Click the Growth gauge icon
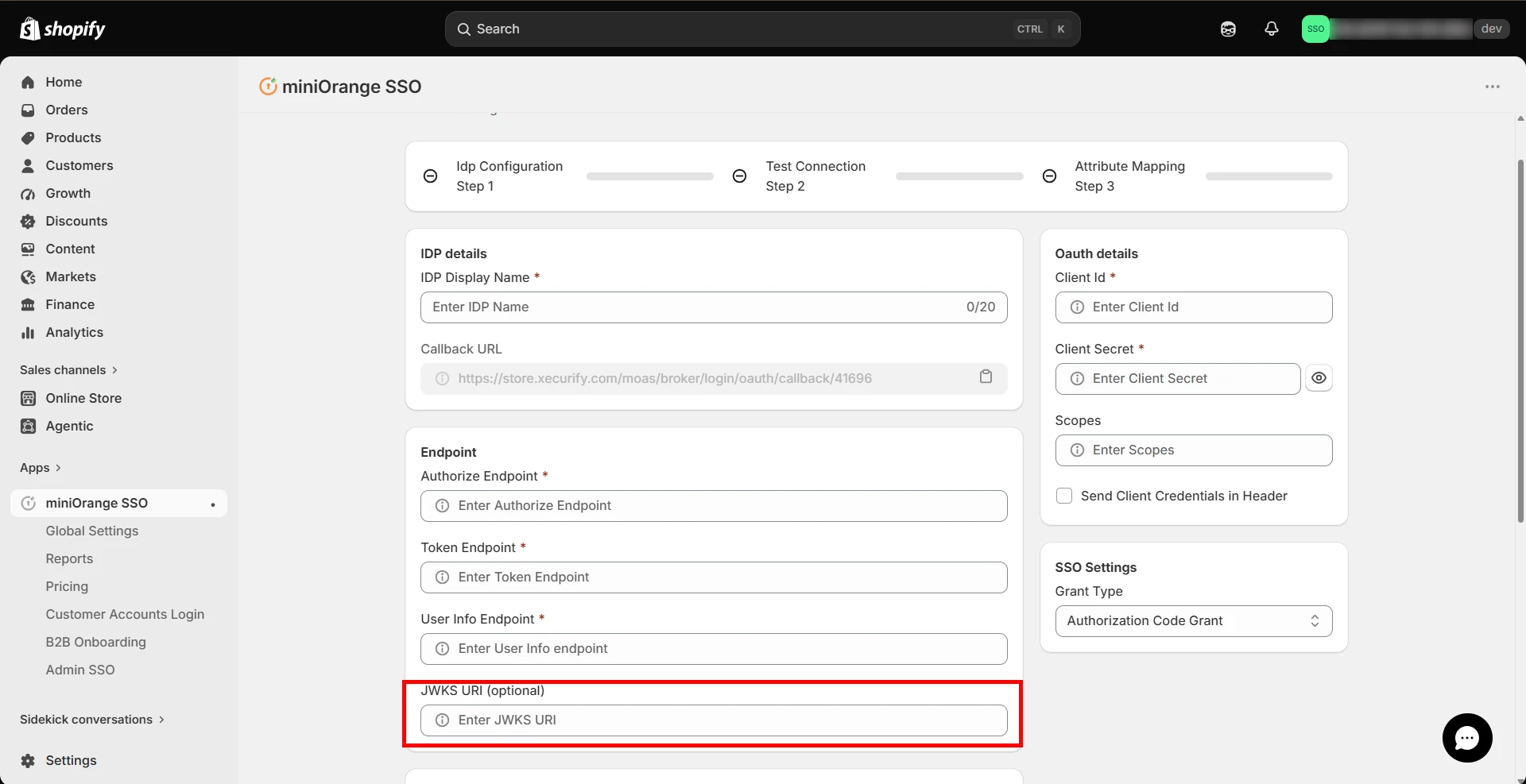The height and width of the screenshot is (784, 1526). coord(28,194)
